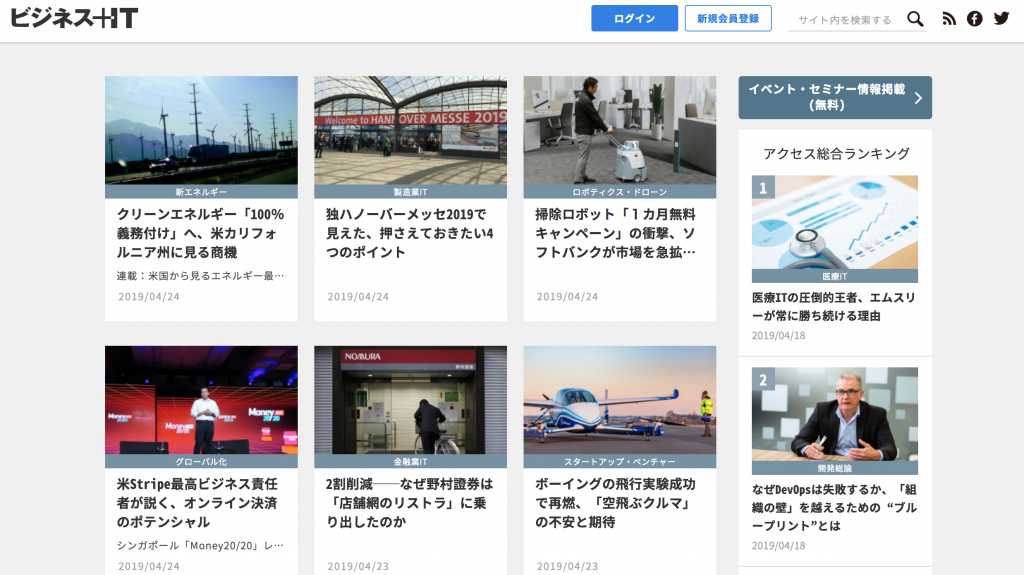Open the ボーイングの飛行実験成功 article title
1024x575 pixels.
point(615,503)
